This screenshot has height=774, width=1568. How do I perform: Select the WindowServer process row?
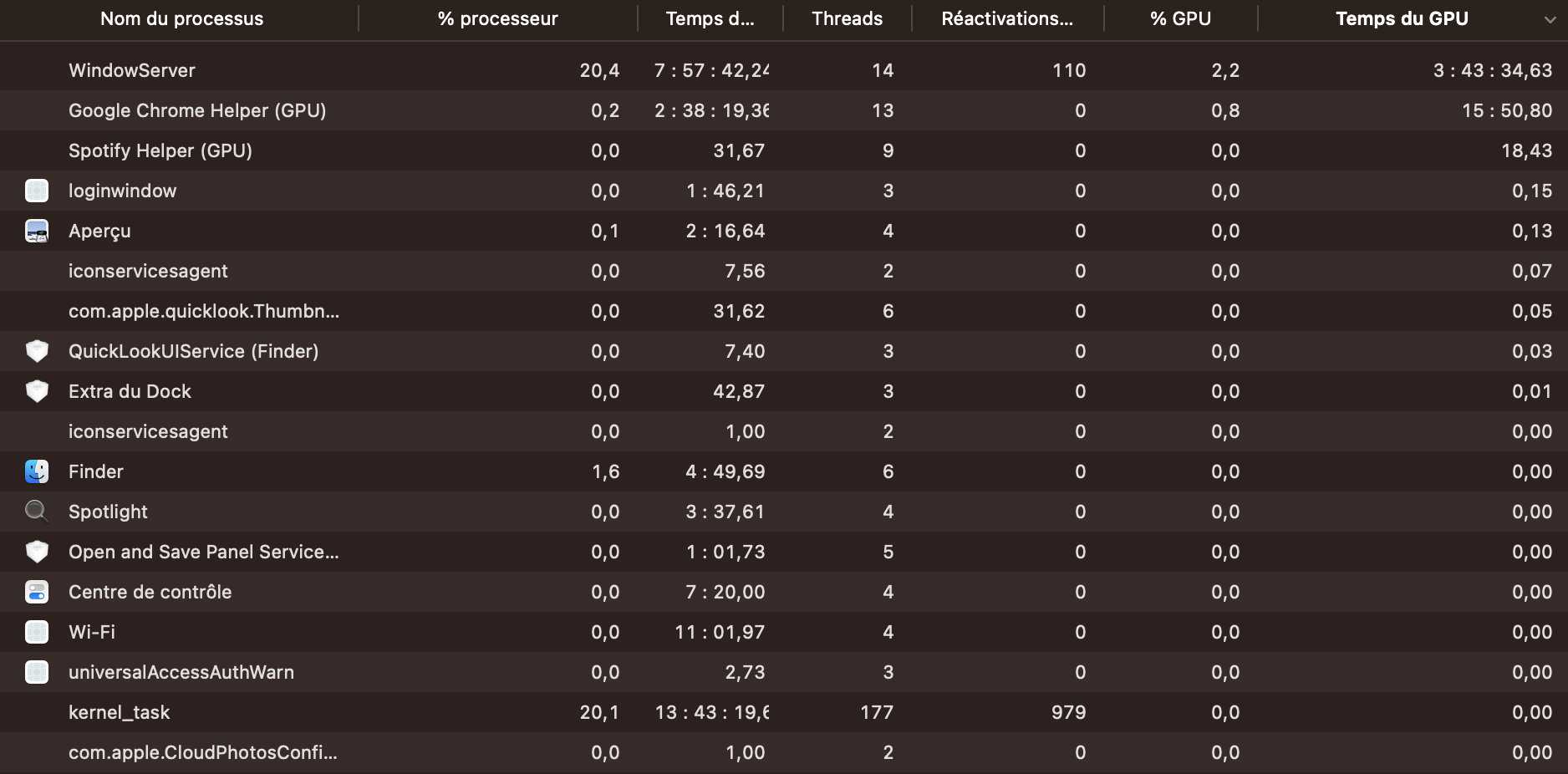click(132, 70)
